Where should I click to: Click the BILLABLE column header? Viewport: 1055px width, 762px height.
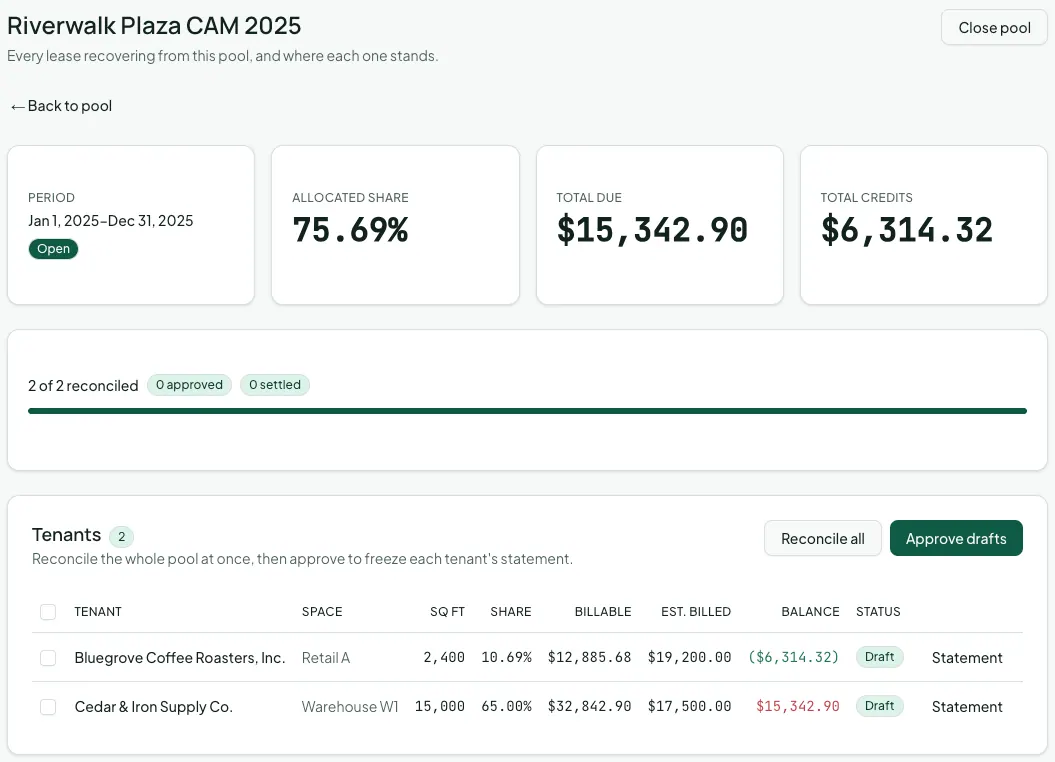point(603,611)
